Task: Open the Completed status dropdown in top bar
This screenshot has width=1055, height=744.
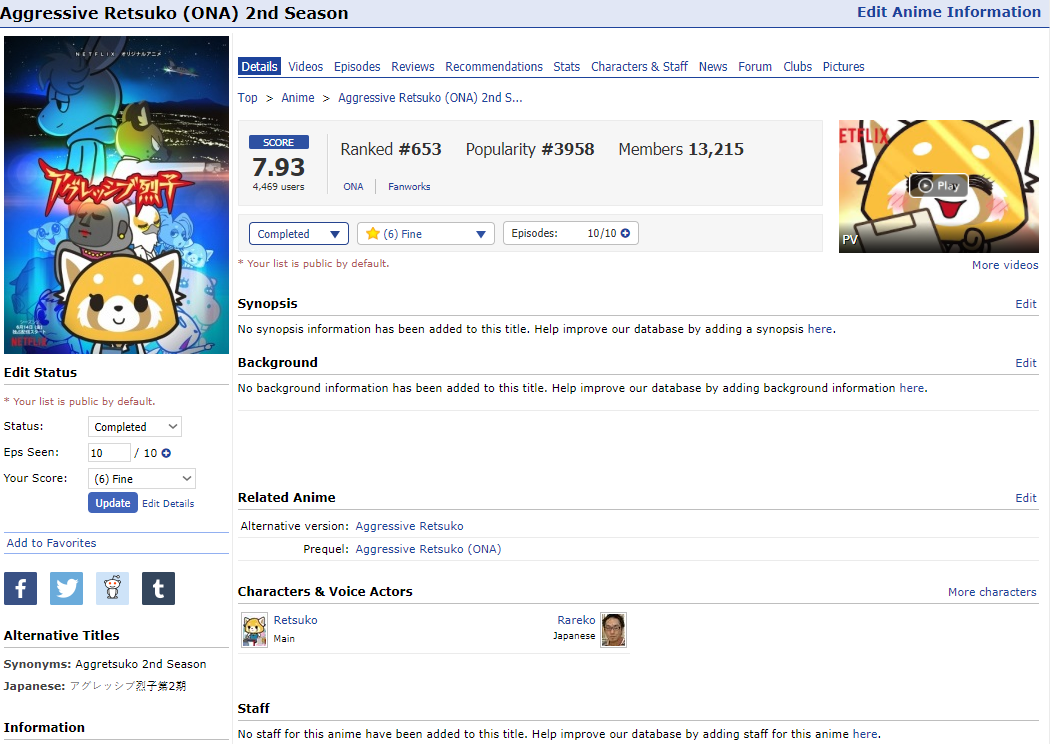Action: 299,234
